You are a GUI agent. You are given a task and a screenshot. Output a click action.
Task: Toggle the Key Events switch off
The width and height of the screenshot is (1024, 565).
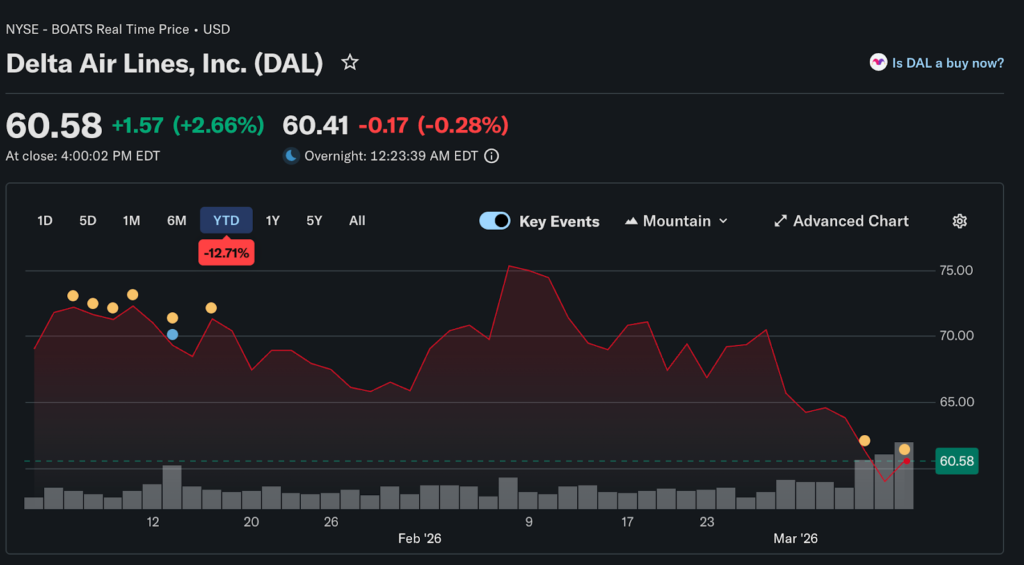point(495,221)
